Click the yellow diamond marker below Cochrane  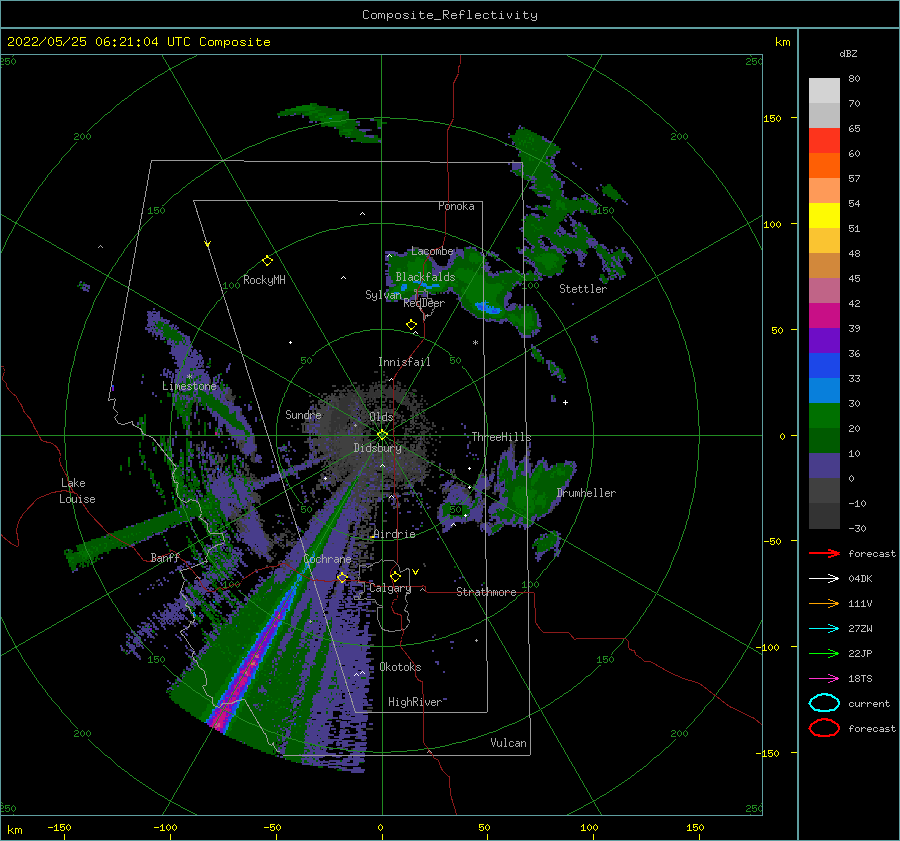pyautogui.click(x=342, y=577)
